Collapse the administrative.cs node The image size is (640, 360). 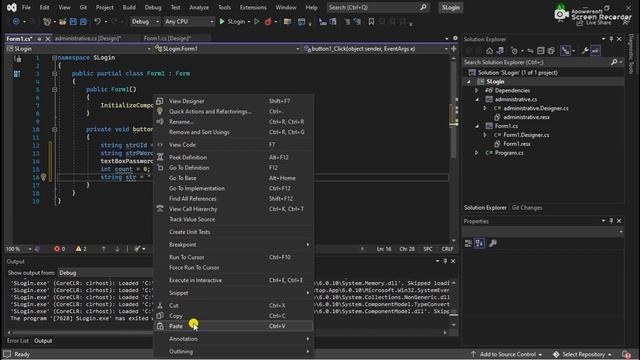coord(476,100)
